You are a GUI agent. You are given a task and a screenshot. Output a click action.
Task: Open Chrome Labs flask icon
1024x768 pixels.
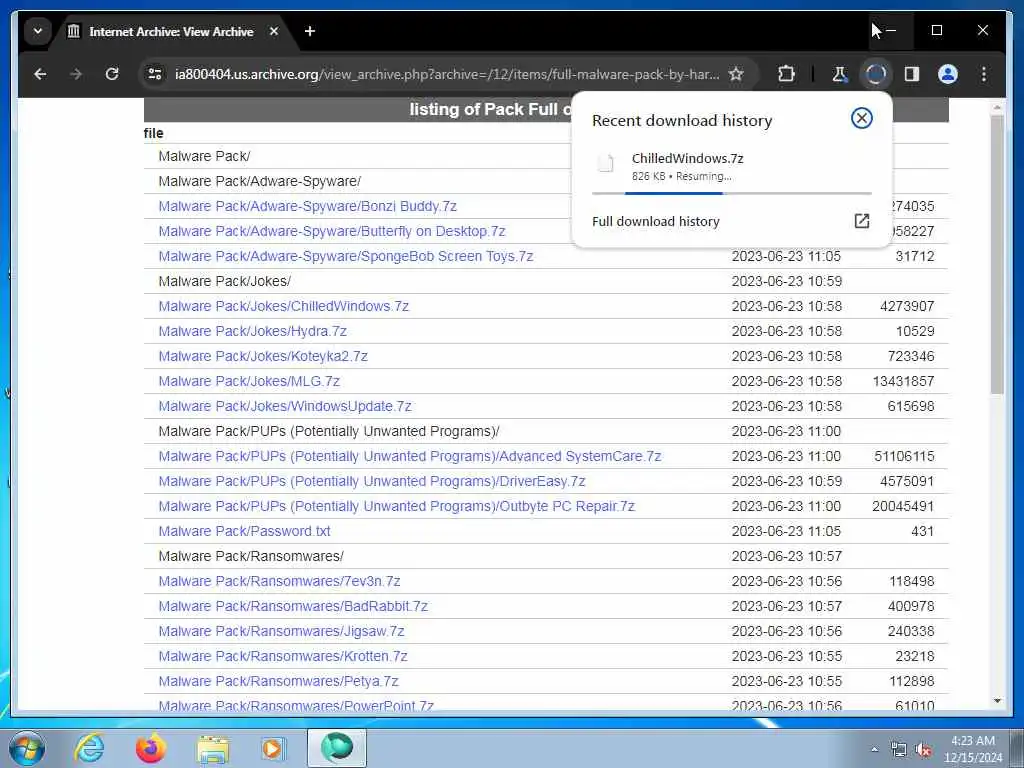(x=840, y=74)
